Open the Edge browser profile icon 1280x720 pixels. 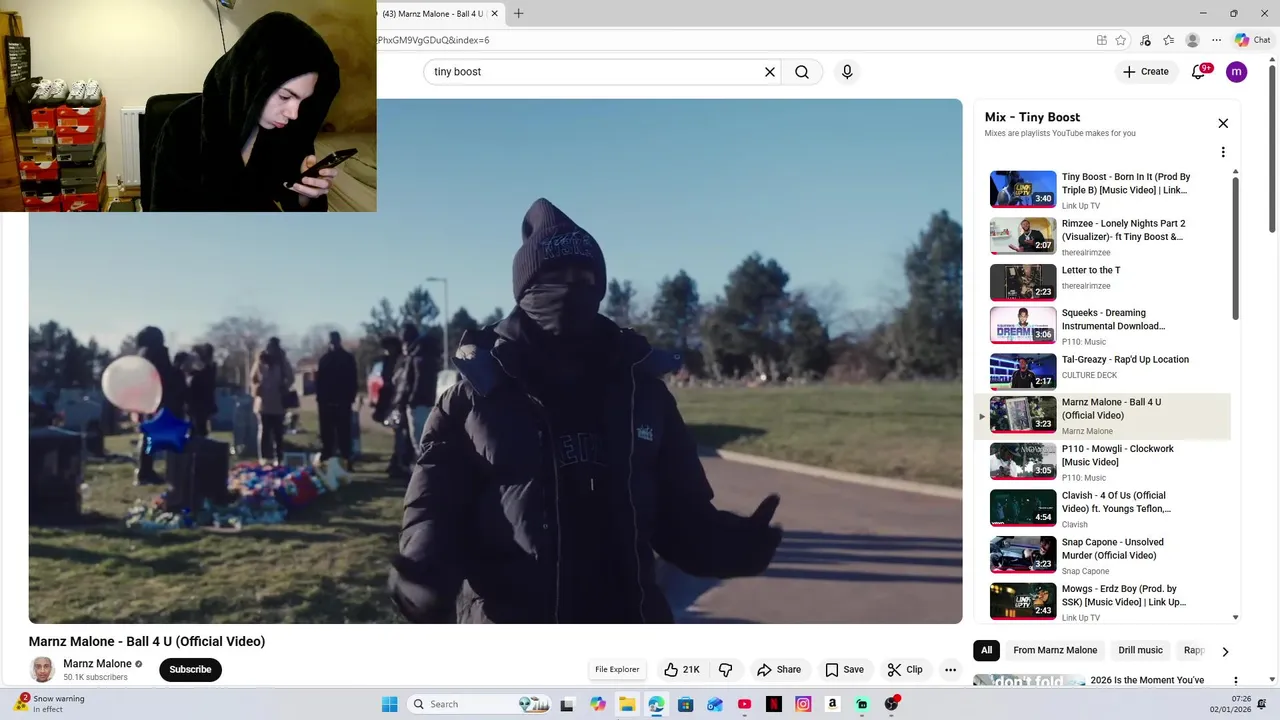(x=1192, y=40)
